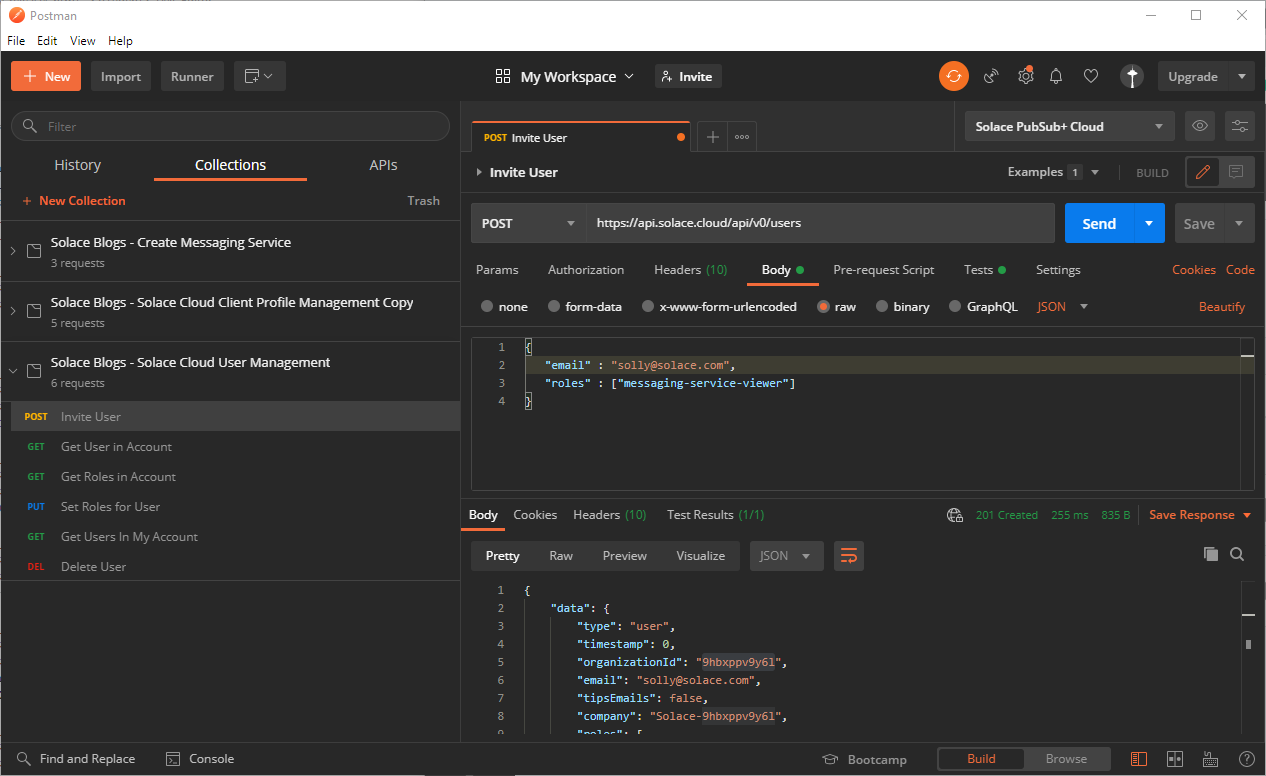
Task: Select the binary body option
Action: (882, 307)
